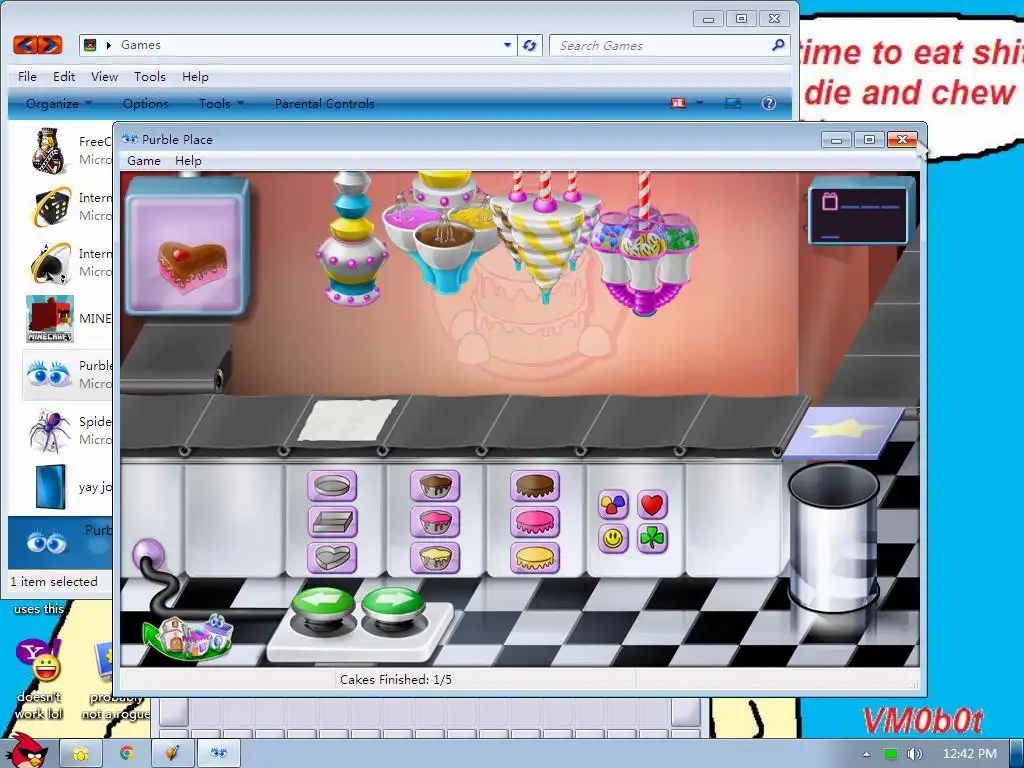Click the Angry Birds start button
The width and height of the screenshot is (1024, 768).
(x=26, y=751)
